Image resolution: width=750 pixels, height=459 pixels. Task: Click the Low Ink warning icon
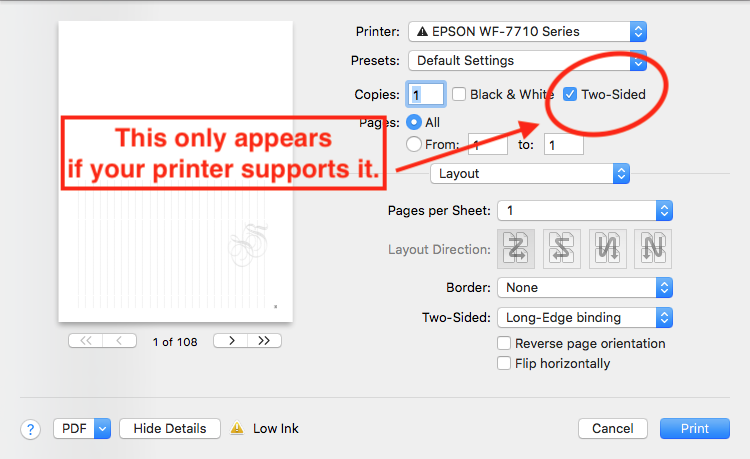tap(237, 428)
